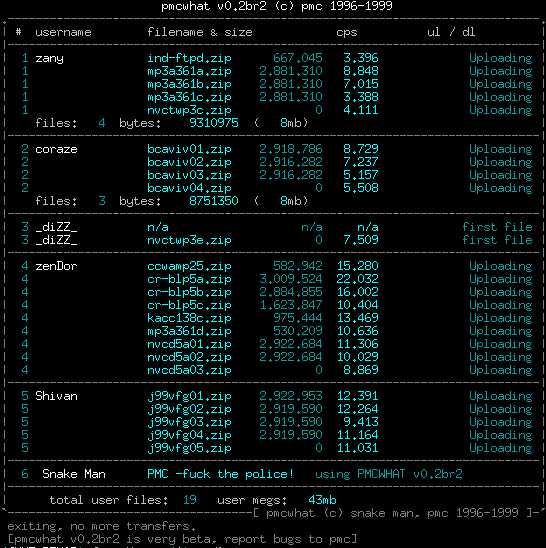The image size is (546, 548).
Task: Select nvcd5a03.zip filename
Action: coord(189,370)
